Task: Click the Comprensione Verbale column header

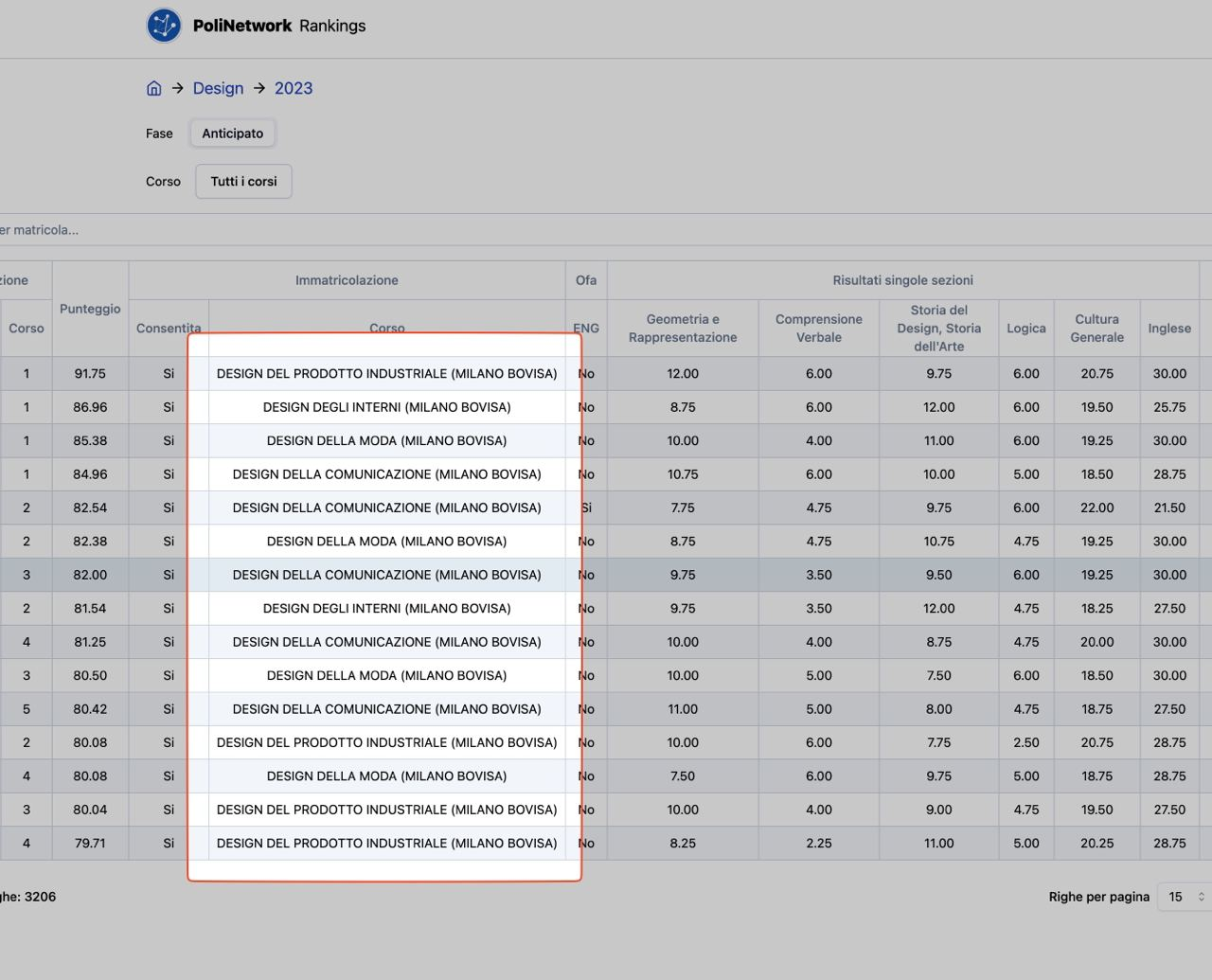Action: tap(818, 328)
